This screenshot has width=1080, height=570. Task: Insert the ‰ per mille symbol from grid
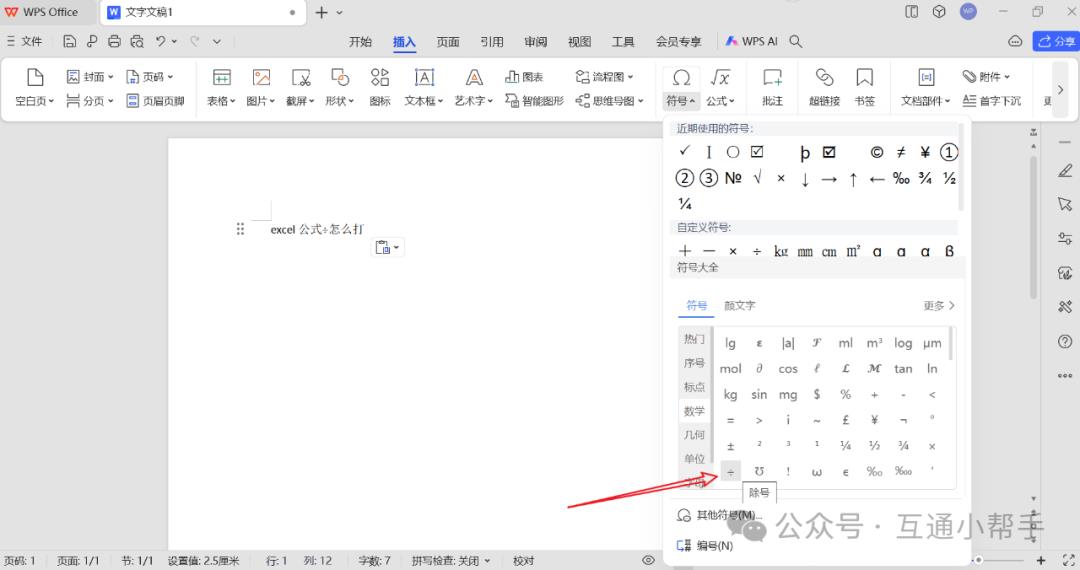(874, 472)
